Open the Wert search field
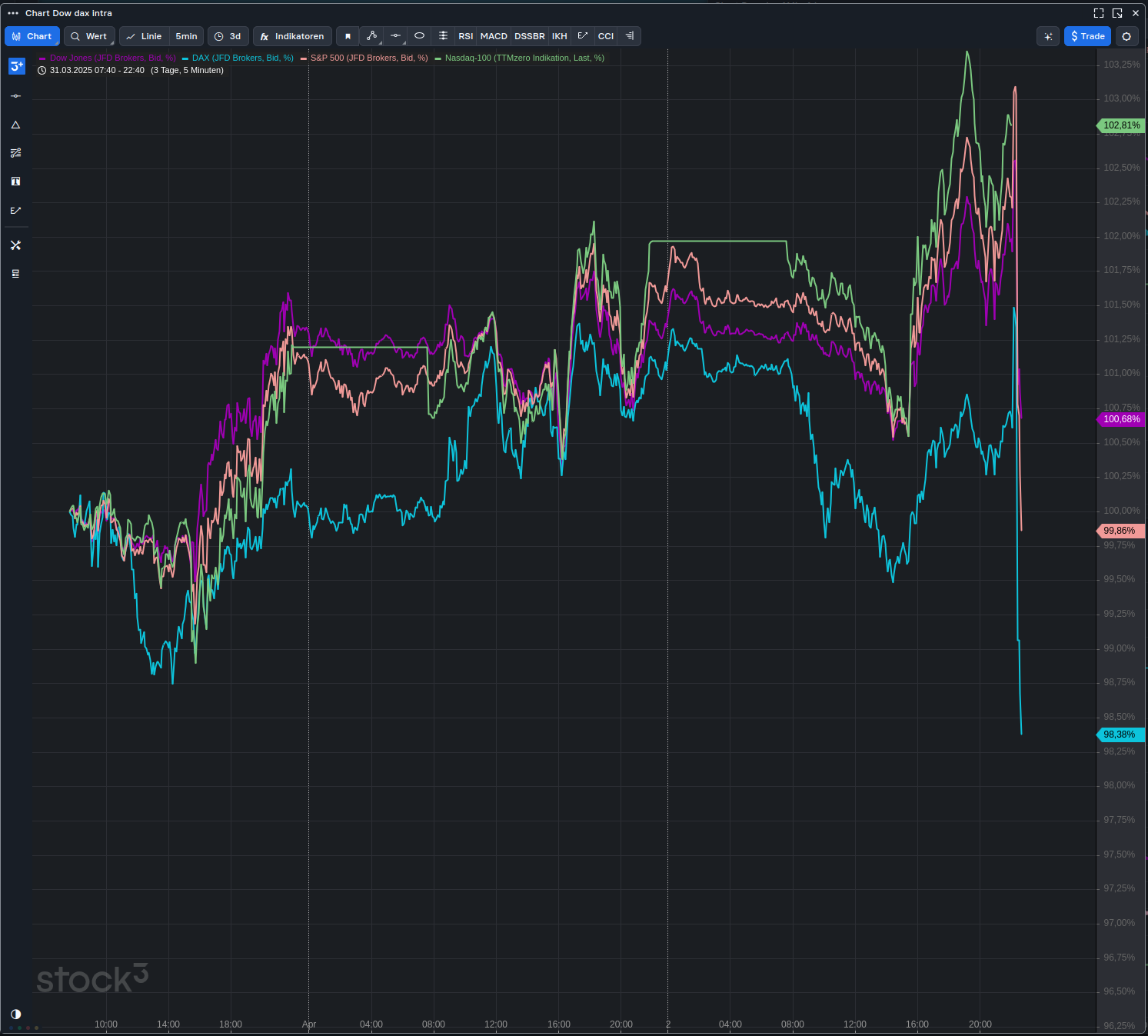The height and width of the screenshot is (1036, 1148). click(88, 36)
